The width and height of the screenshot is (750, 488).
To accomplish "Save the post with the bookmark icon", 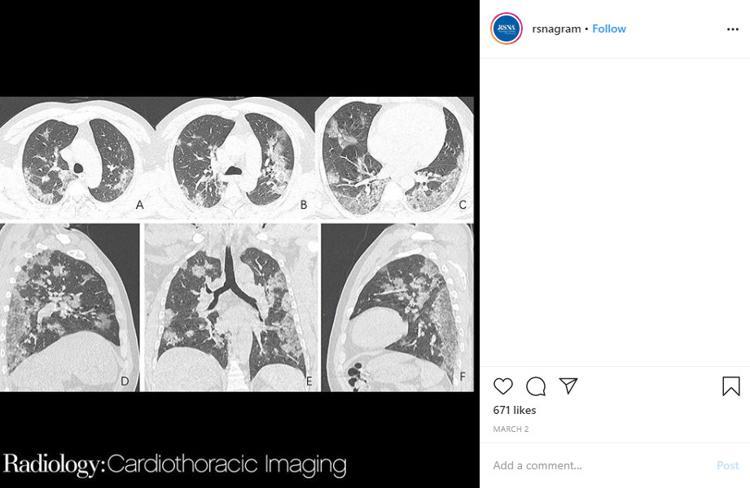I will point(730,386).
